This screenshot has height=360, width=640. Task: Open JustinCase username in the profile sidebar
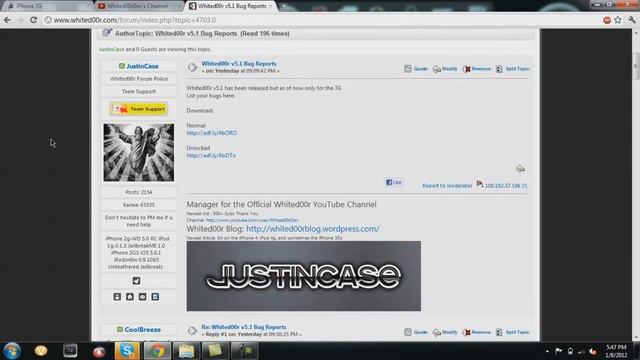(x=142, y=66)
